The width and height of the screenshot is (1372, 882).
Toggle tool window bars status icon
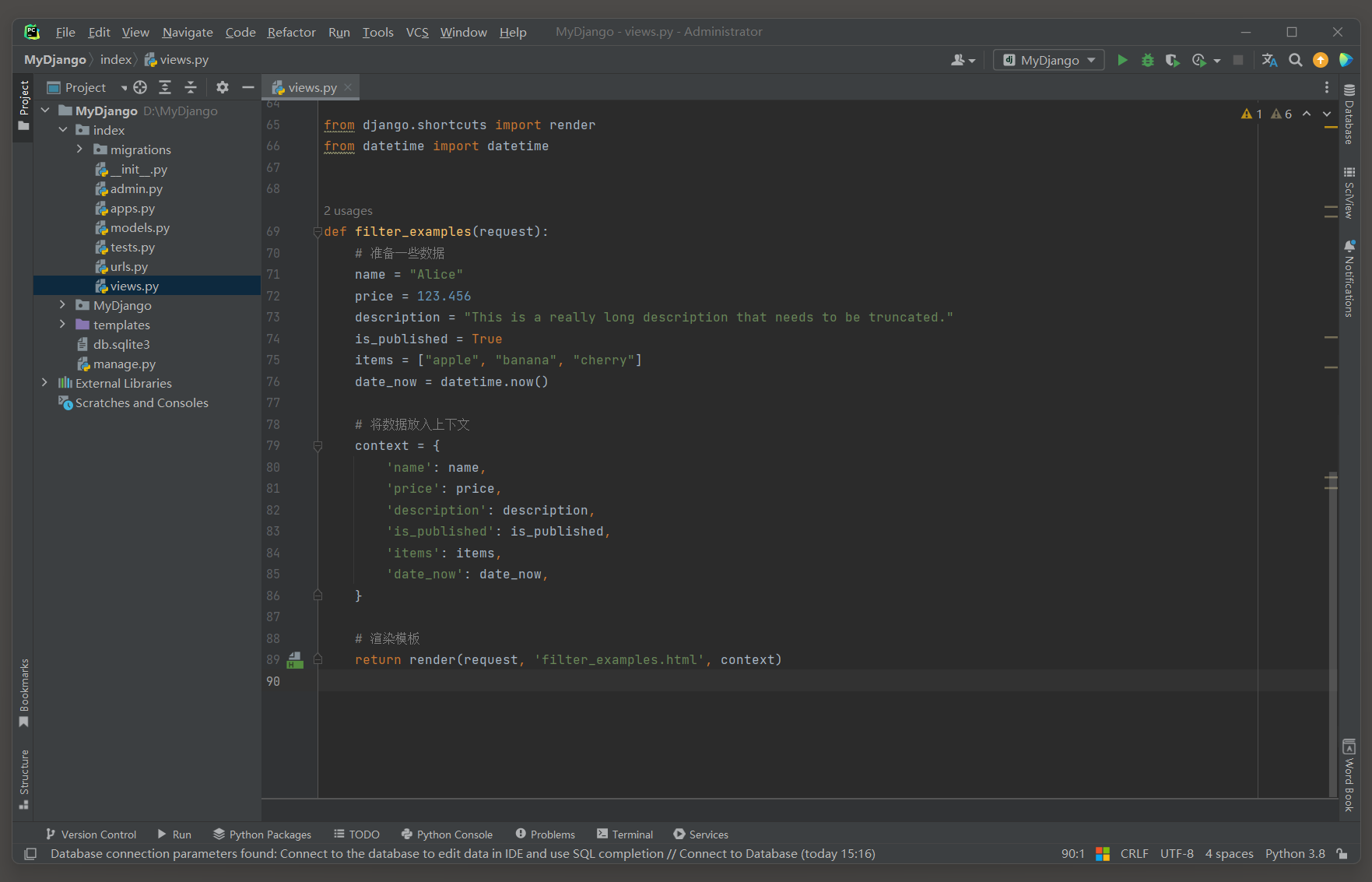(30, 854)
